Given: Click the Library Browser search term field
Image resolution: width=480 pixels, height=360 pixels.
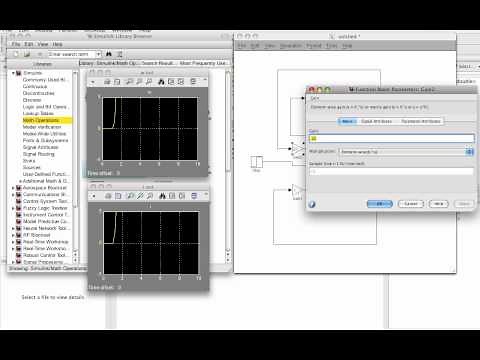Looking at the screenshot, I should pos(72,54).
